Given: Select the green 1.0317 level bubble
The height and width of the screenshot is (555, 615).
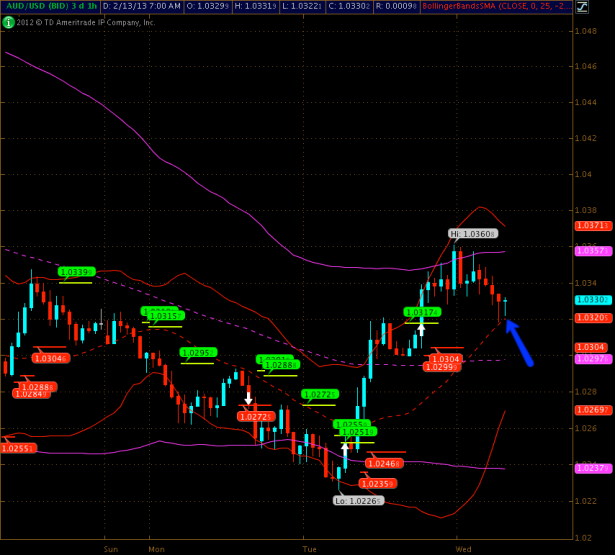Looking at the screenshot, I should point(422,312).
